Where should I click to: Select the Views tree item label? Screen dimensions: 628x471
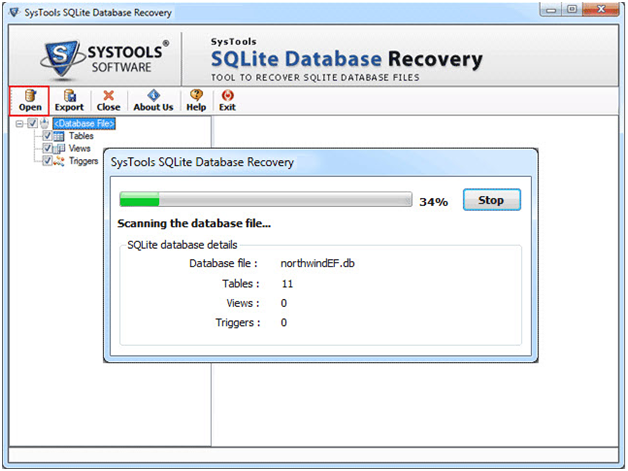click(x=80, y=148)
